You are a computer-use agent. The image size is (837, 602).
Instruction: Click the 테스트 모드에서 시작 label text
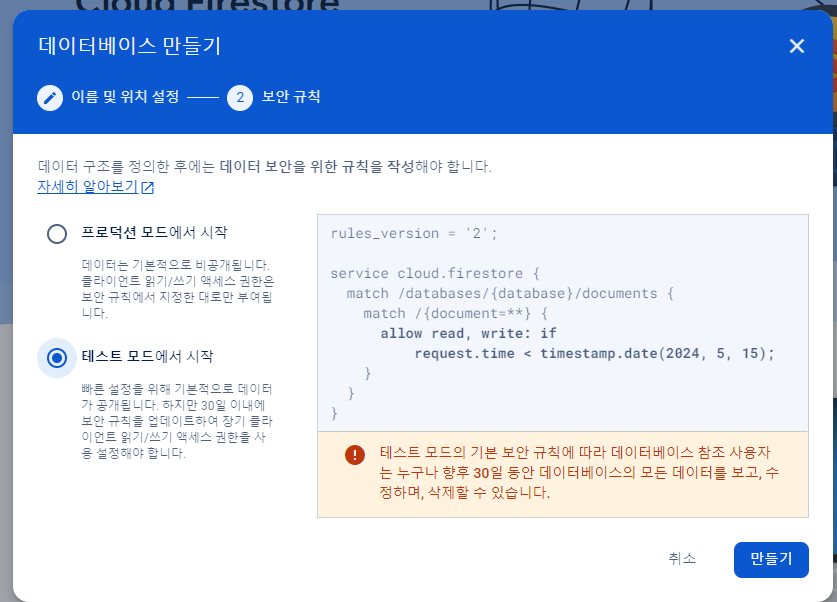147,356
